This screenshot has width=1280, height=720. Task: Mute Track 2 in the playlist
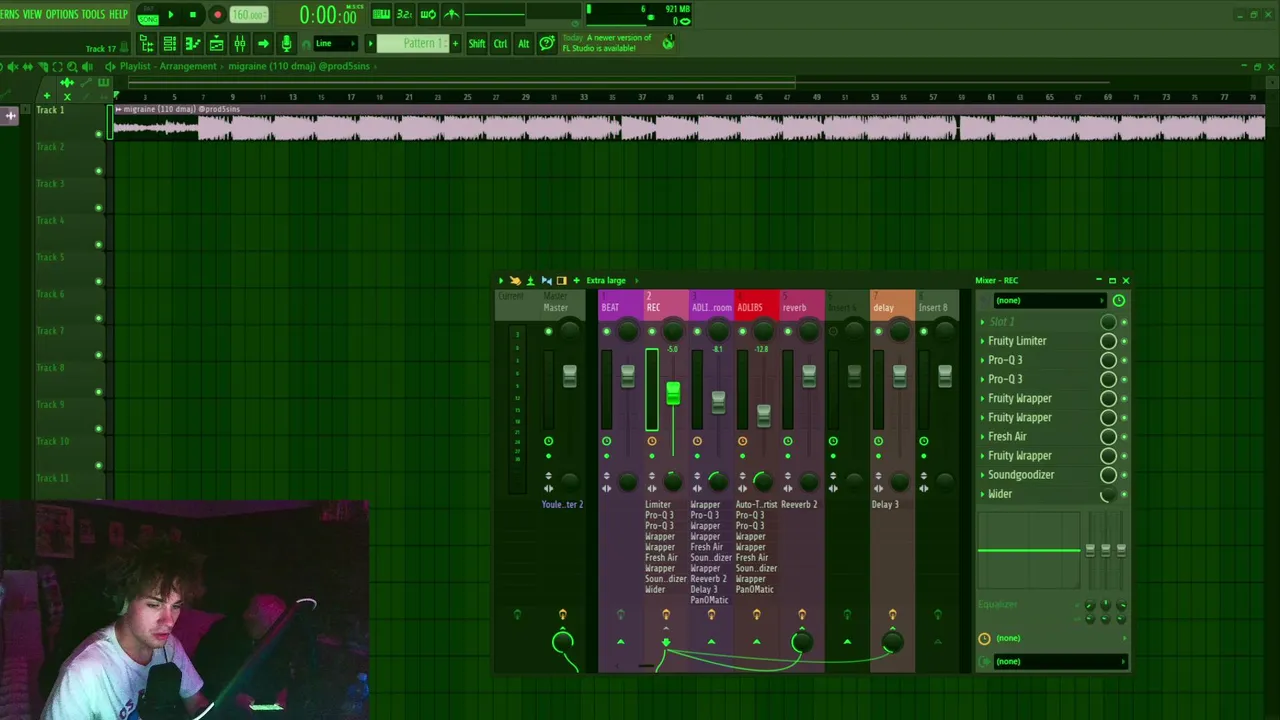click(x=99, y=170)
